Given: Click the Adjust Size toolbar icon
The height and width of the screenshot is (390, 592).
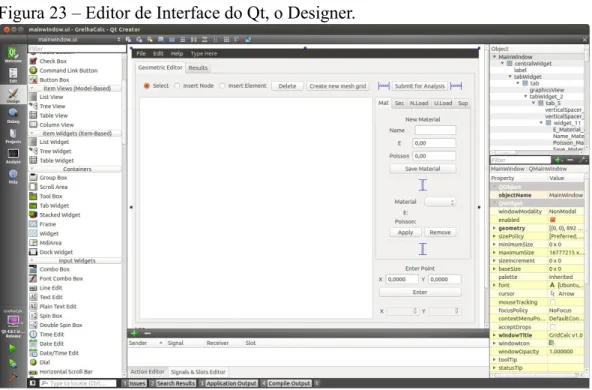Looking at the screenshot, I should click(x=248, y=39).
